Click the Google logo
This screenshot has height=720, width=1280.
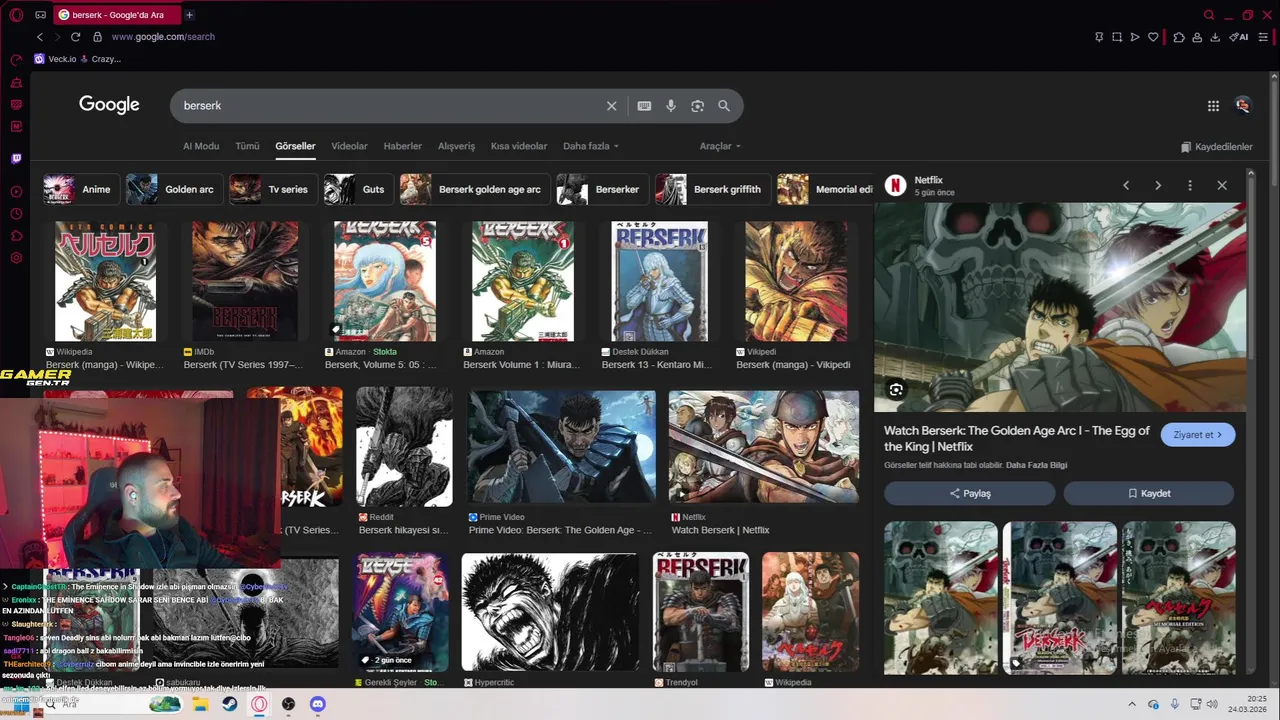109,105
